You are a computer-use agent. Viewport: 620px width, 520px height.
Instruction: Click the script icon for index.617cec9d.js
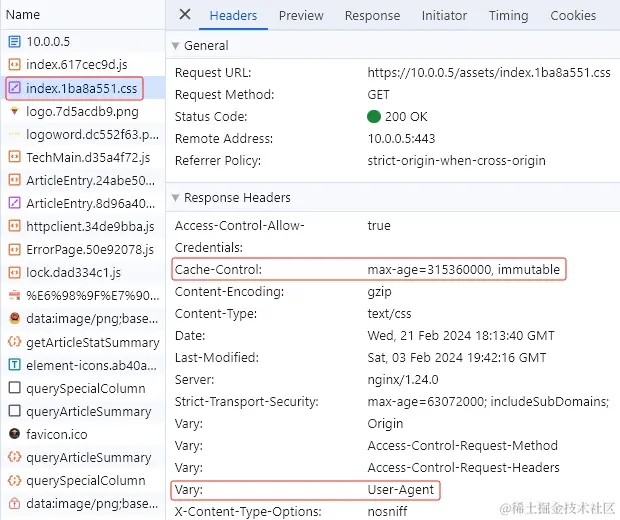(14, 65)
